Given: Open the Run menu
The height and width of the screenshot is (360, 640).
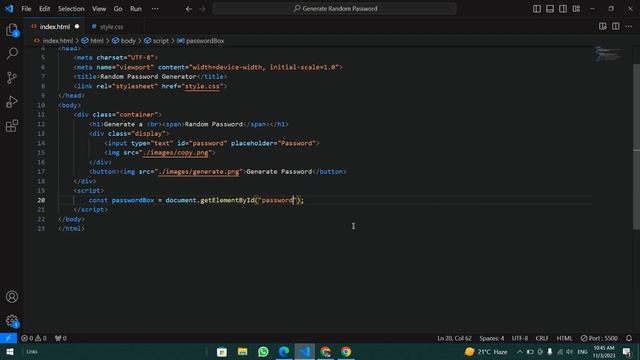Looking at the screenshot, I should [136, 9].
